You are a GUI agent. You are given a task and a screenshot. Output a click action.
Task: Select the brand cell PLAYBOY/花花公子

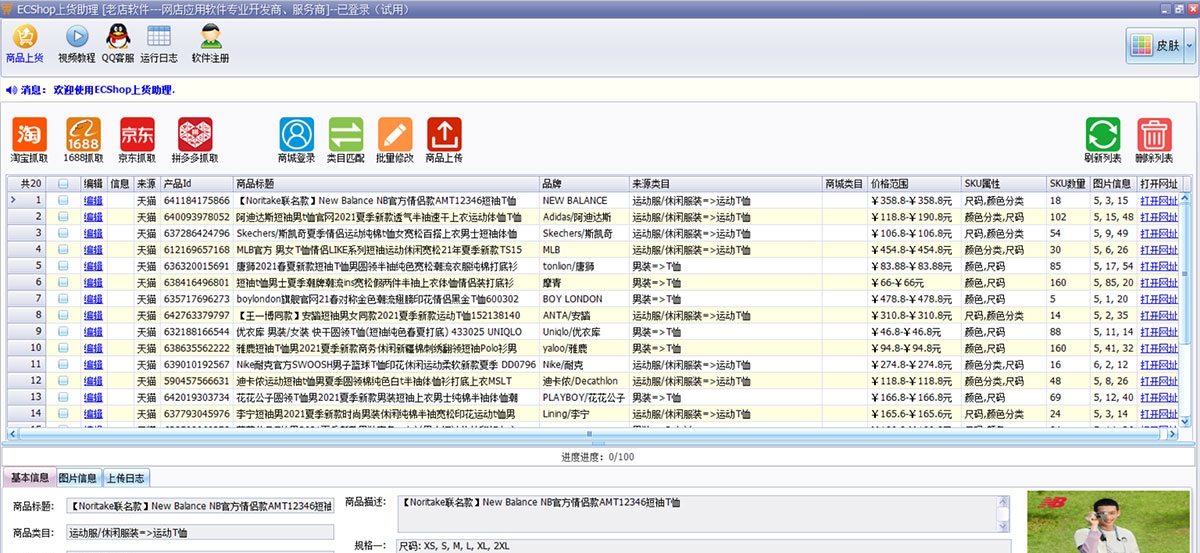coord(584,397)
